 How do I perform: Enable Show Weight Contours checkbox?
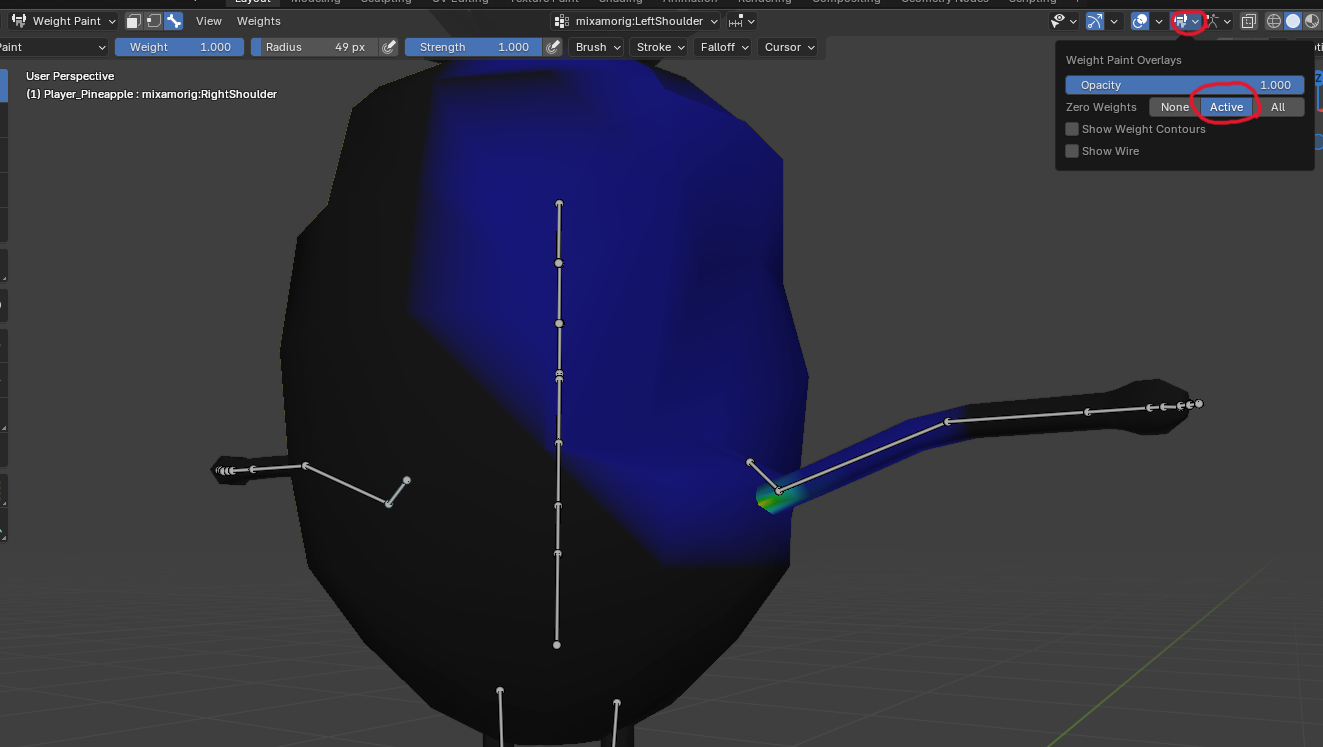pos(1072,129)
